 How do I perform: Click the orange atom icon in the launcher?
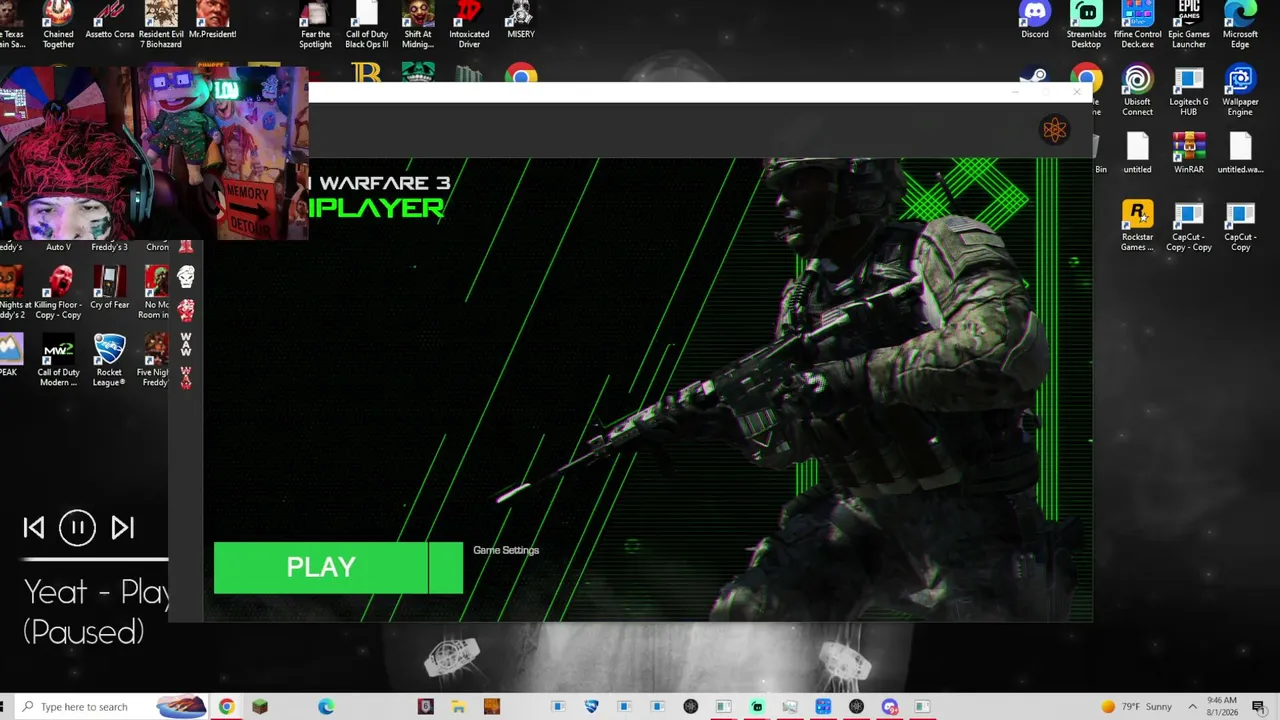coord(1055,129)
